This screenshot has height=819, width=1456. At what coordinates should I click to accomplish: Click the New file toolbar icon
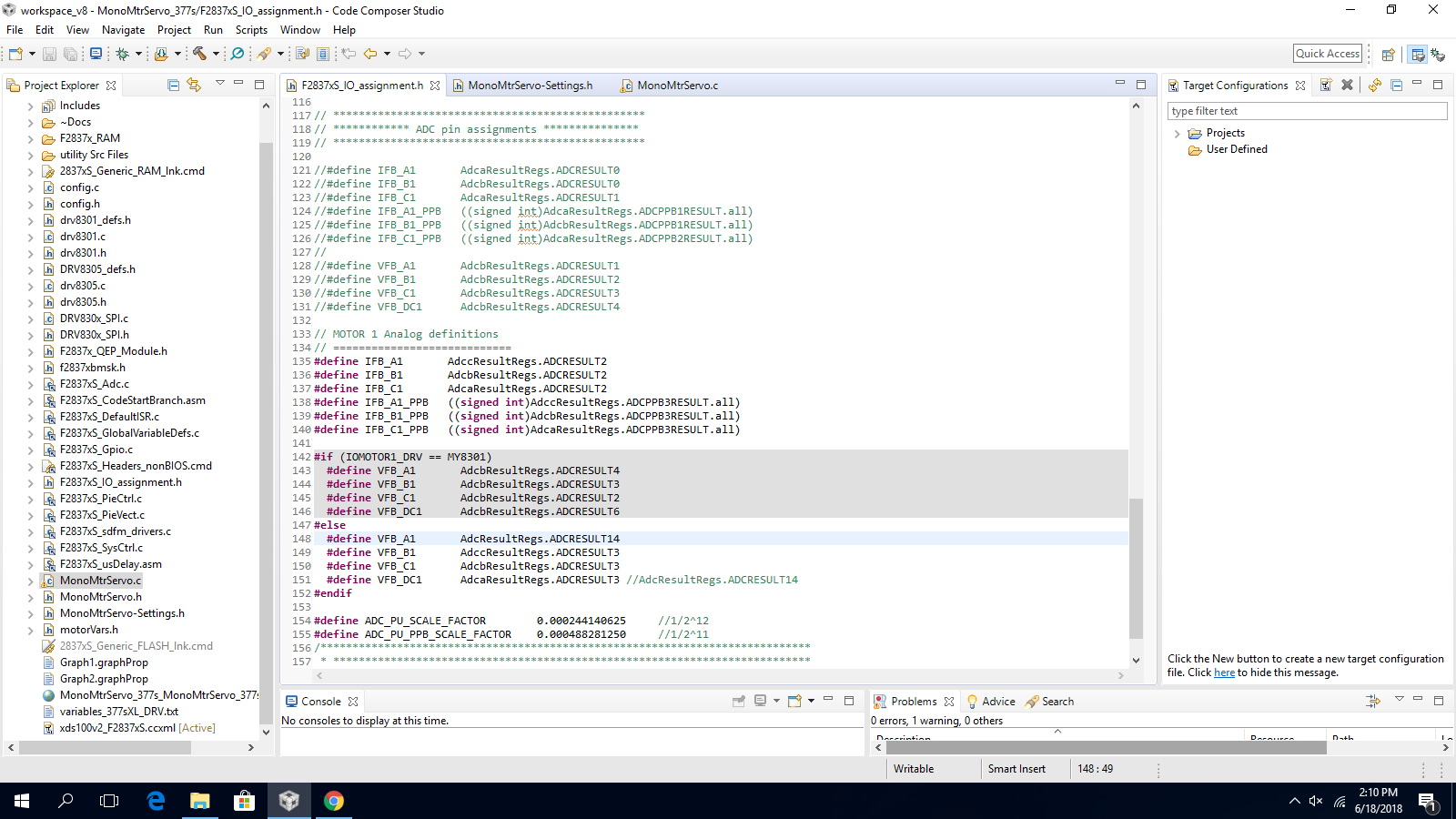click(15, 54)
